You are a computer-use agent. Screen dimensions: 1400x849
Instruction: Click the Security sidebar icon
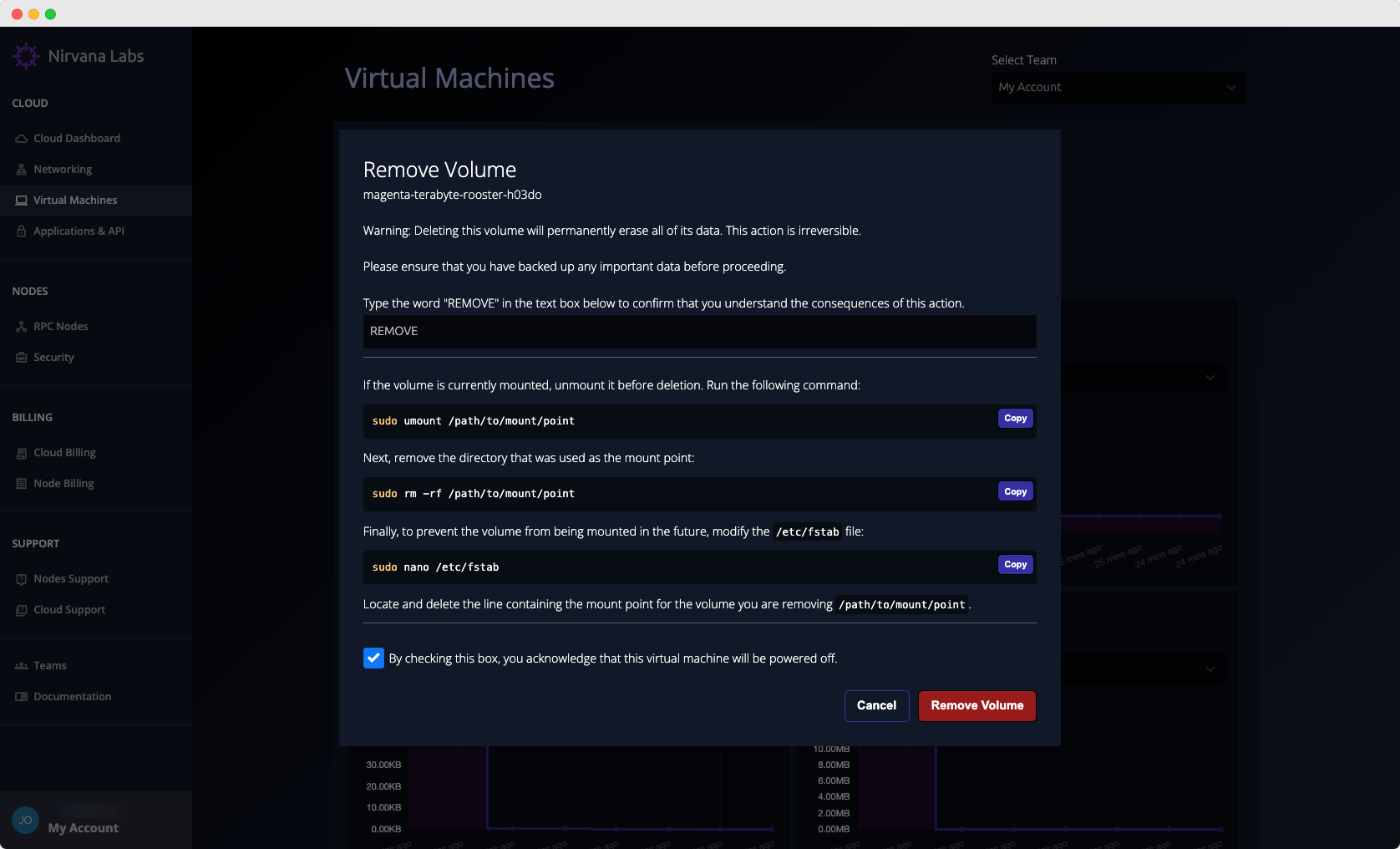(x=22, y=358)
